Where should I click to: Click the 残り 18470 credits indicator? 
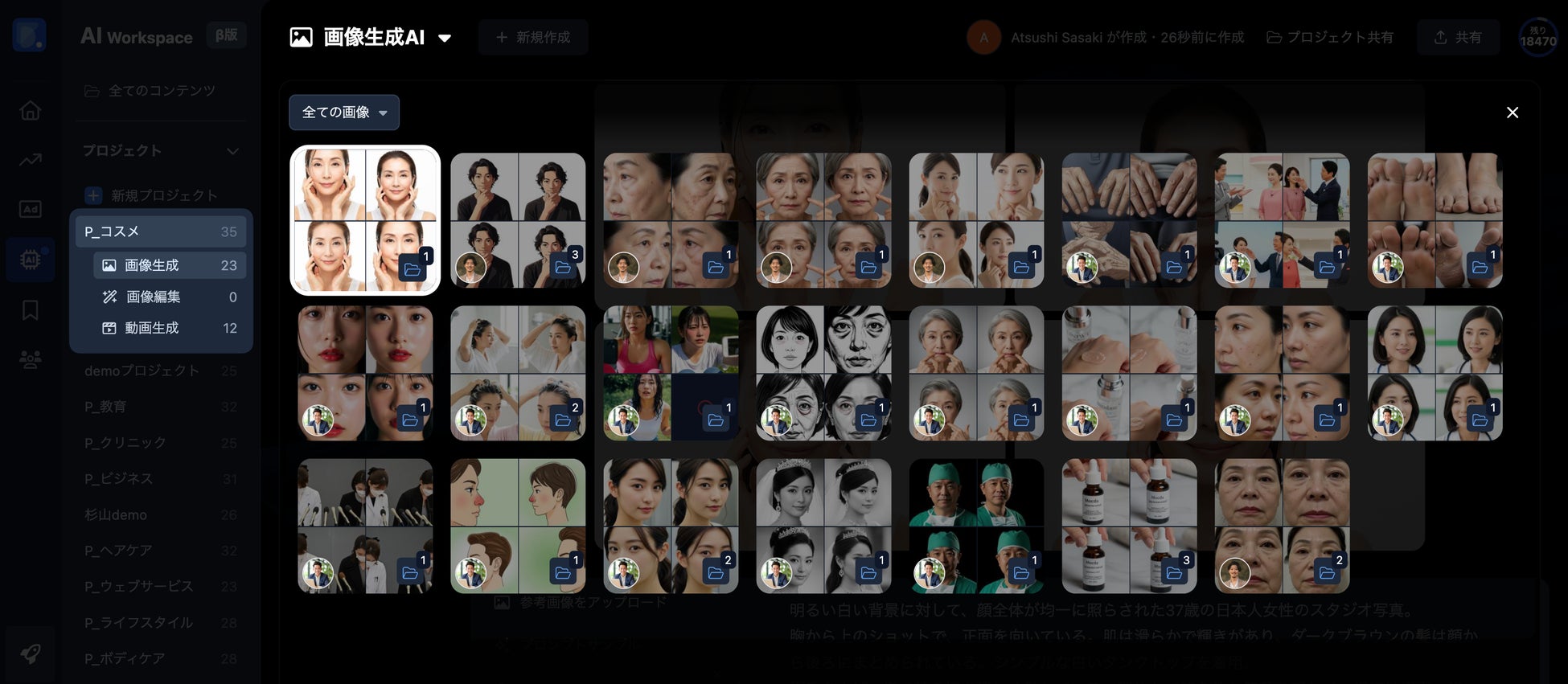point(1537,37)
